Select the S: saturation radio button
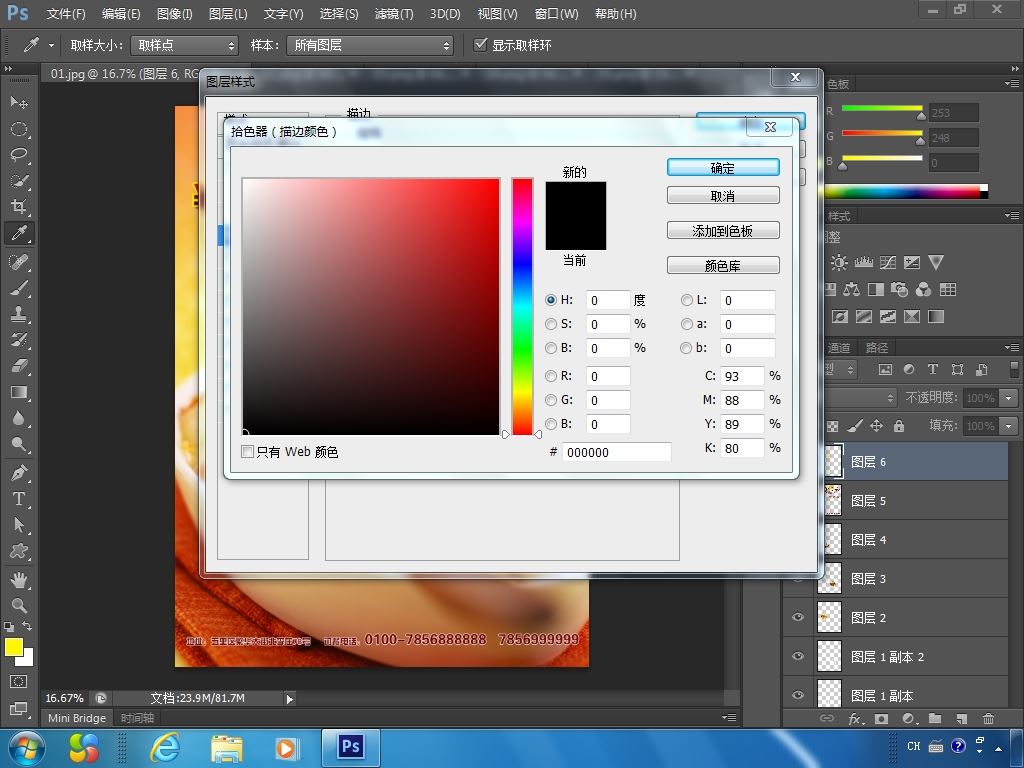This screenshot has width=1024, height=768. pos(551,324)
